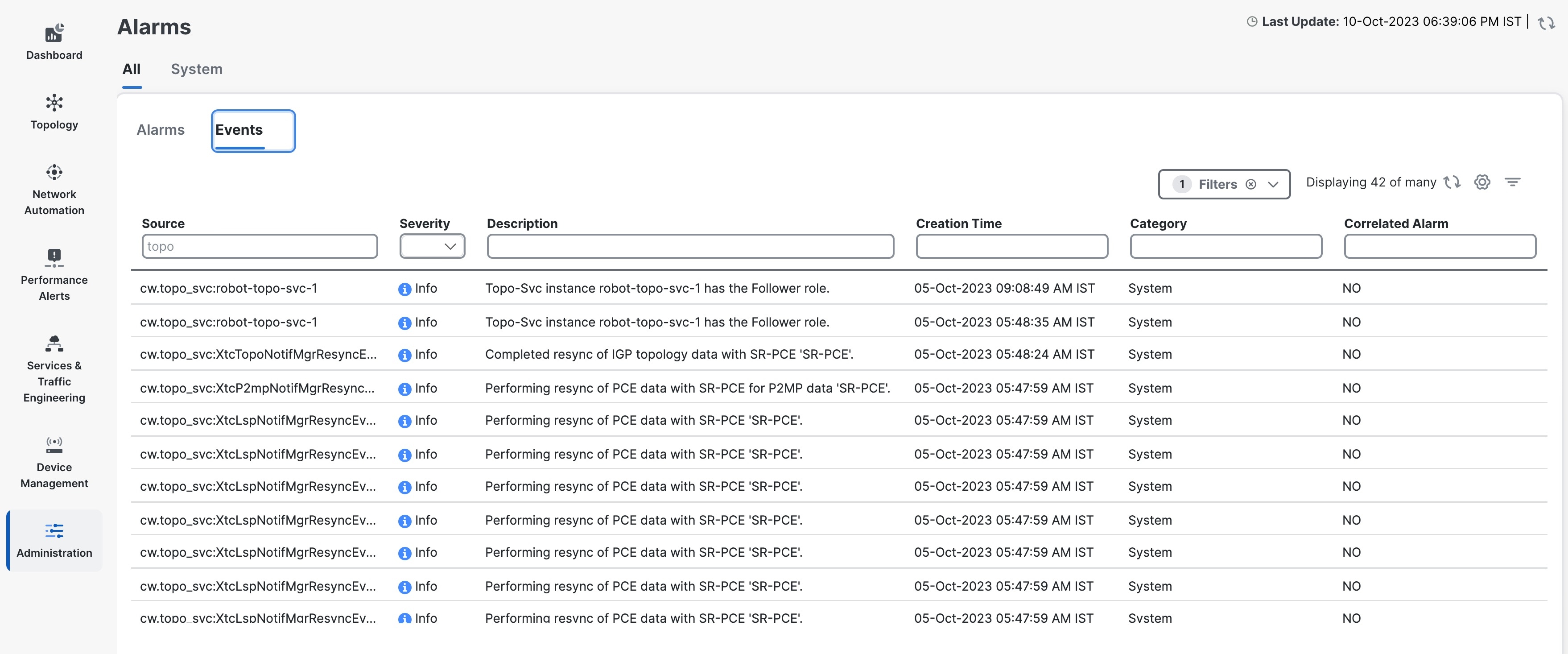The width and height of the screenshot is (1568, 654).
Task: Click Info icon of the P2MP resync row
Action: coord(404,390)
